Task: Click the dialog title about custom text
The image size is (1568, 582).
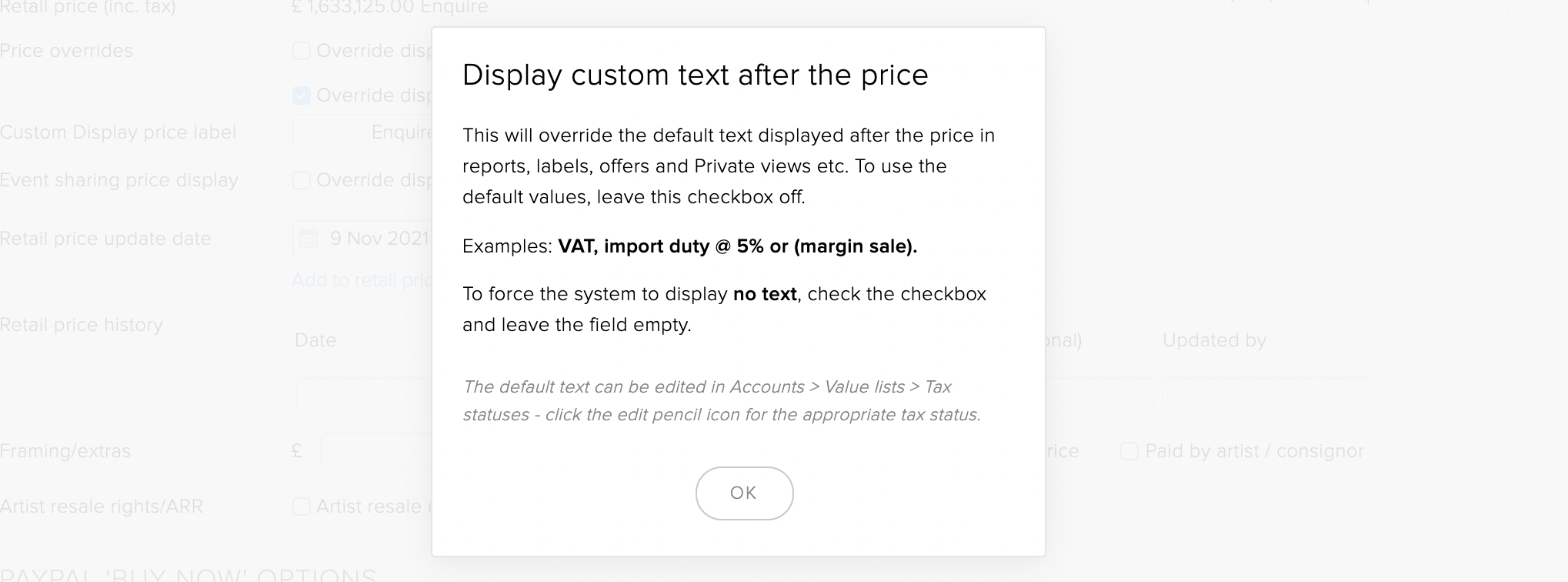Action: coord(695,75)
